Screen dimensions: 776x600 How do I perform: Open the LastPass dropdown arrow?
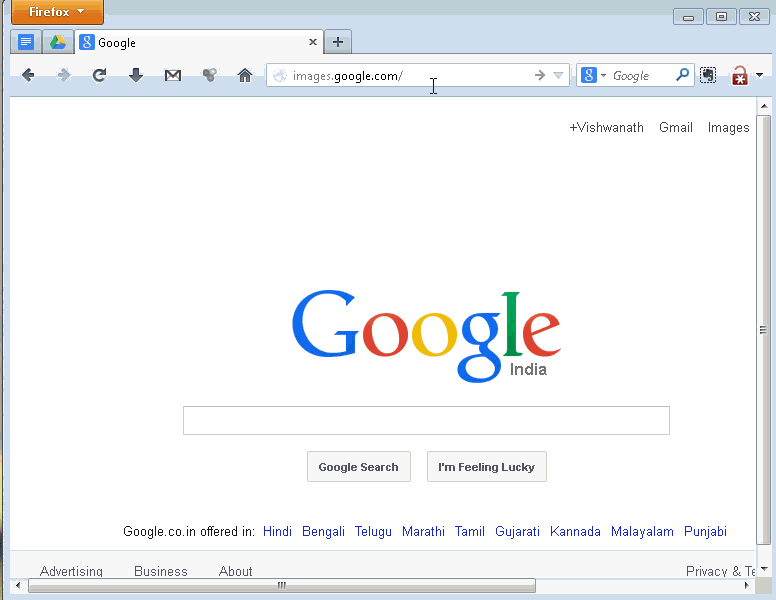click(x=760, y=75)
